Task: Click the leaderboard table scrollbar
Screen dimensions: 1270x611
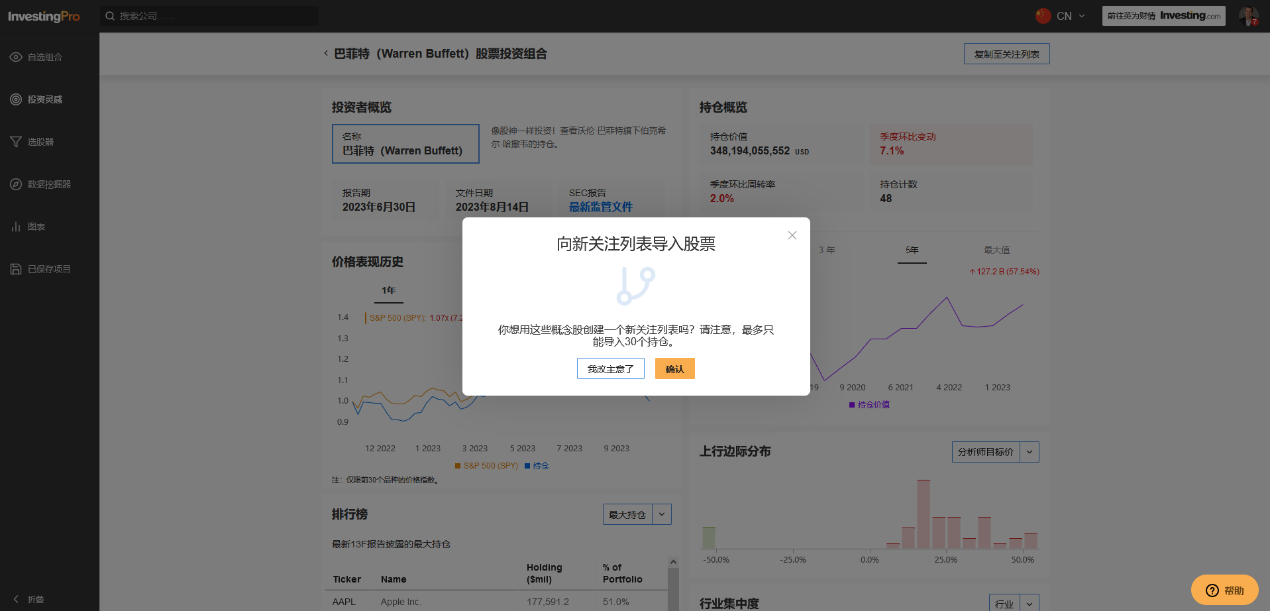Action: [673, 588]
